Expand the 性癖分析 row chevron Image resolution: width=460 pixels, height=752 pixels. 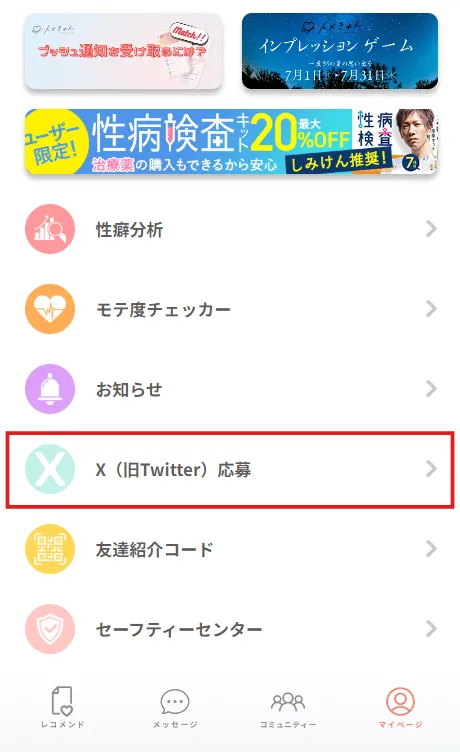[x=431, y=229]
